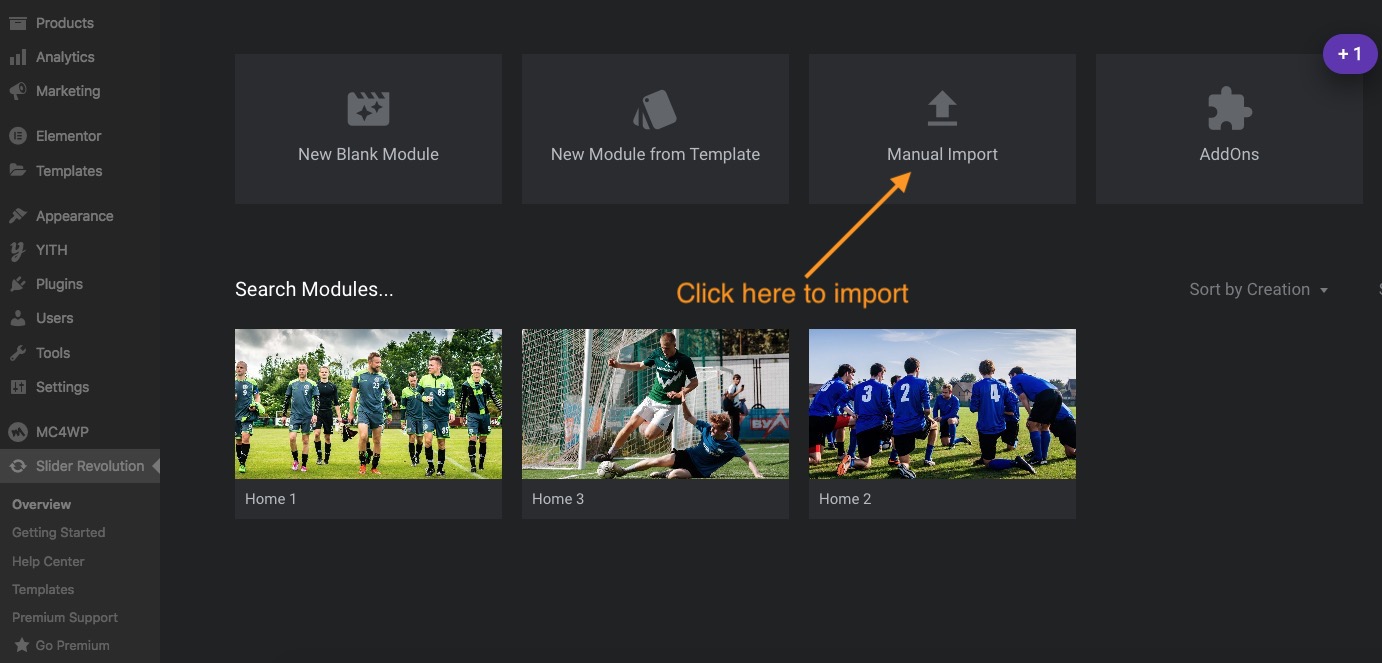The image size is (1382, 663).
Task: Click the Marketing megaphone icon
Action: [x=18, y=91]
